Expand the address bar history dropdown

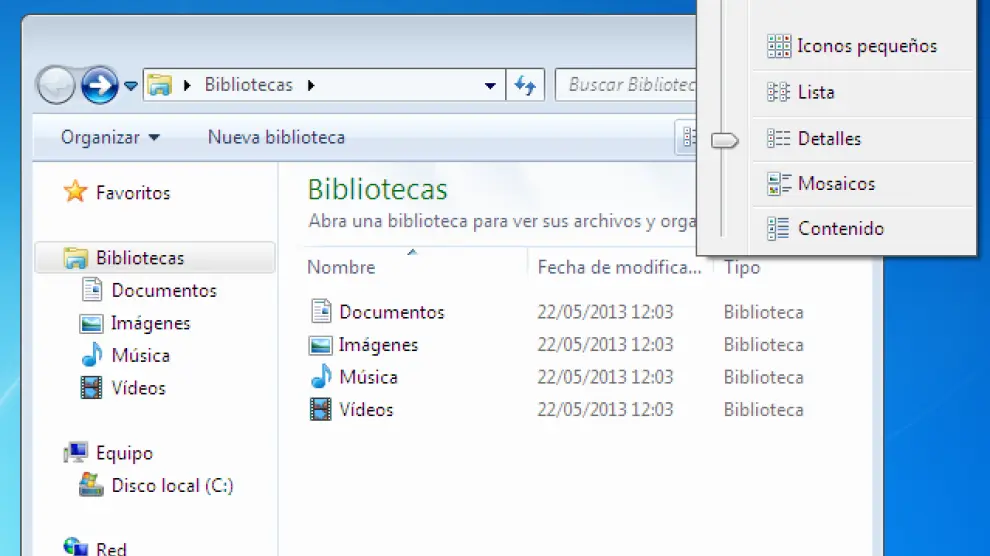[490, 86]
